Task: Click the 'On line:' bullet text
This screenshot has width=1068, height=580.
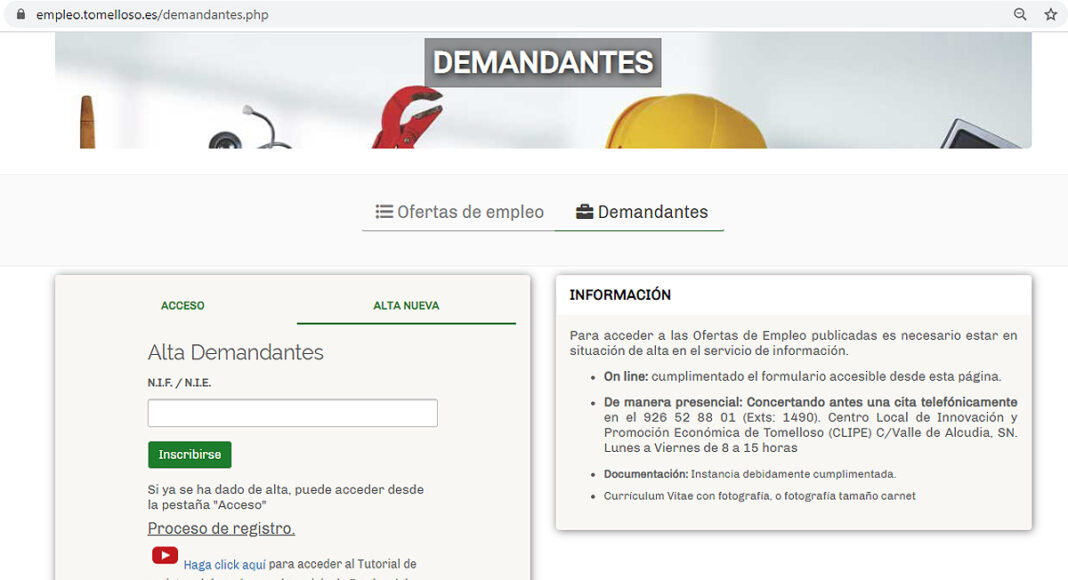Action: pyautogui.click(x=625, y=377)
